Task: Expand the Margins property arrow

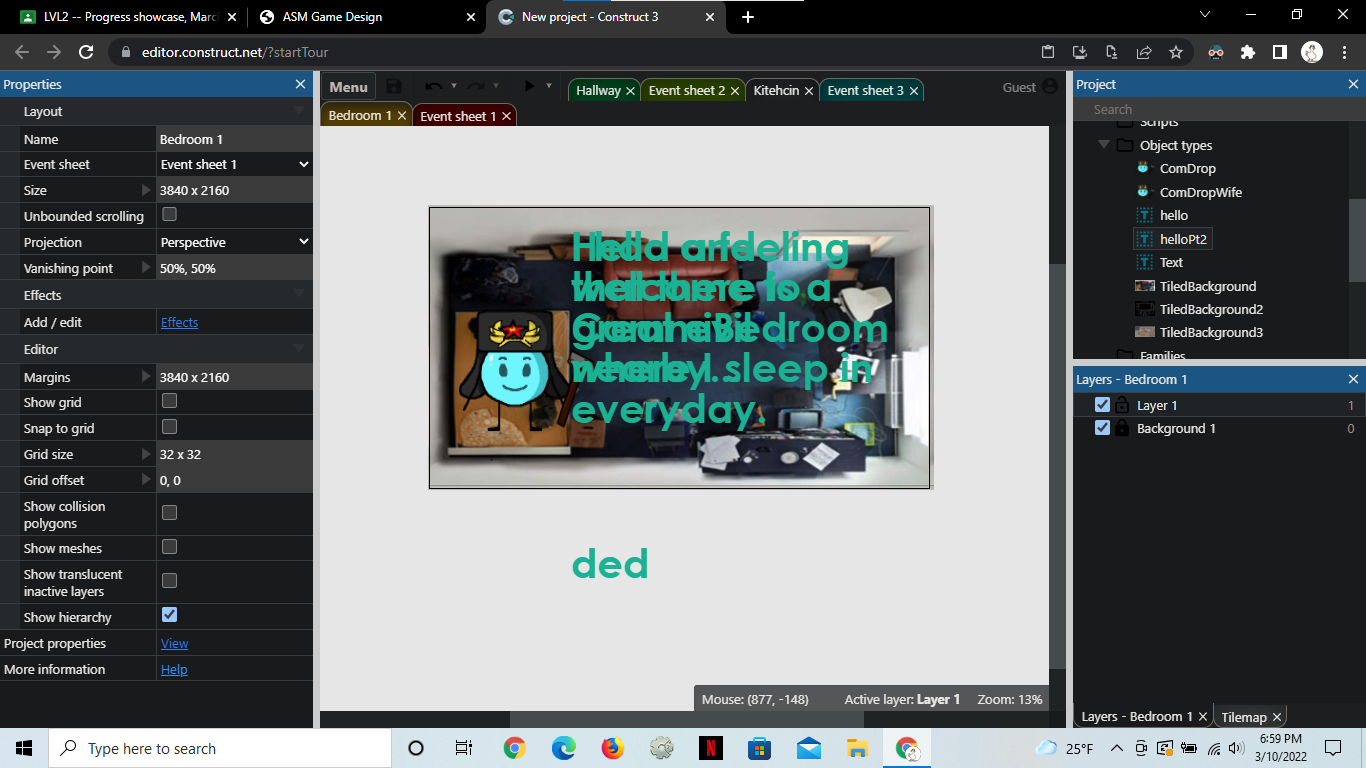Action: [147, 377]
